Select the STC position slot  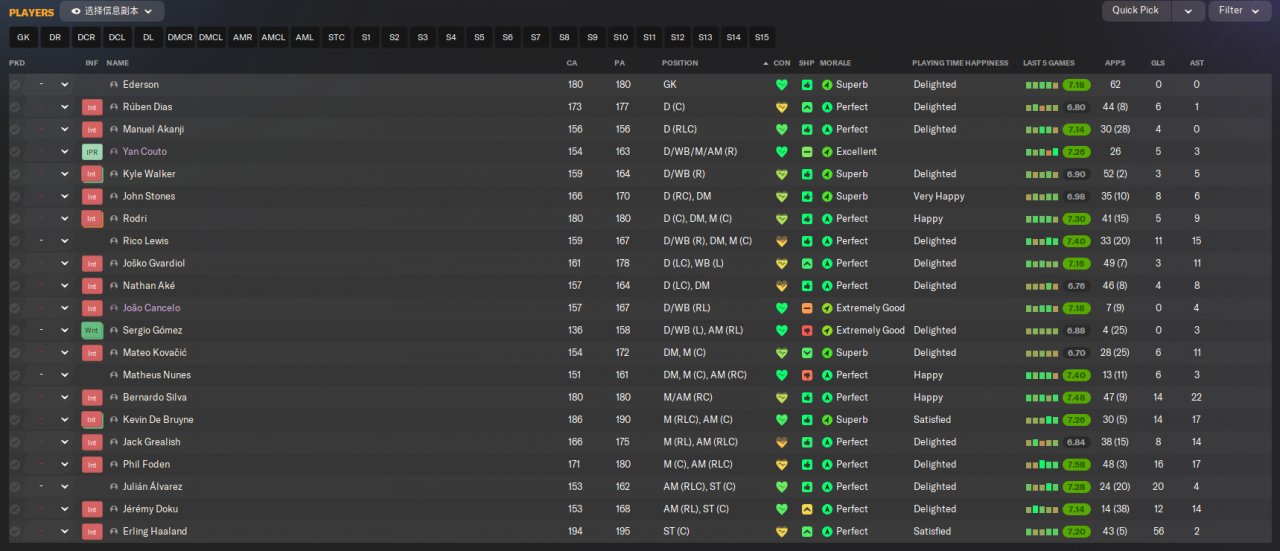(x=336, y=37)
